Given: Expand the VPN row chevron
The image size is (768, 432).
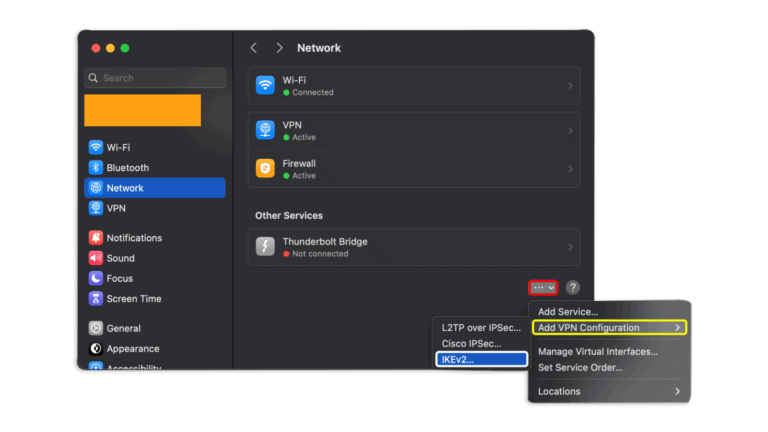Looking at the screenshot, I should (570, 131).
